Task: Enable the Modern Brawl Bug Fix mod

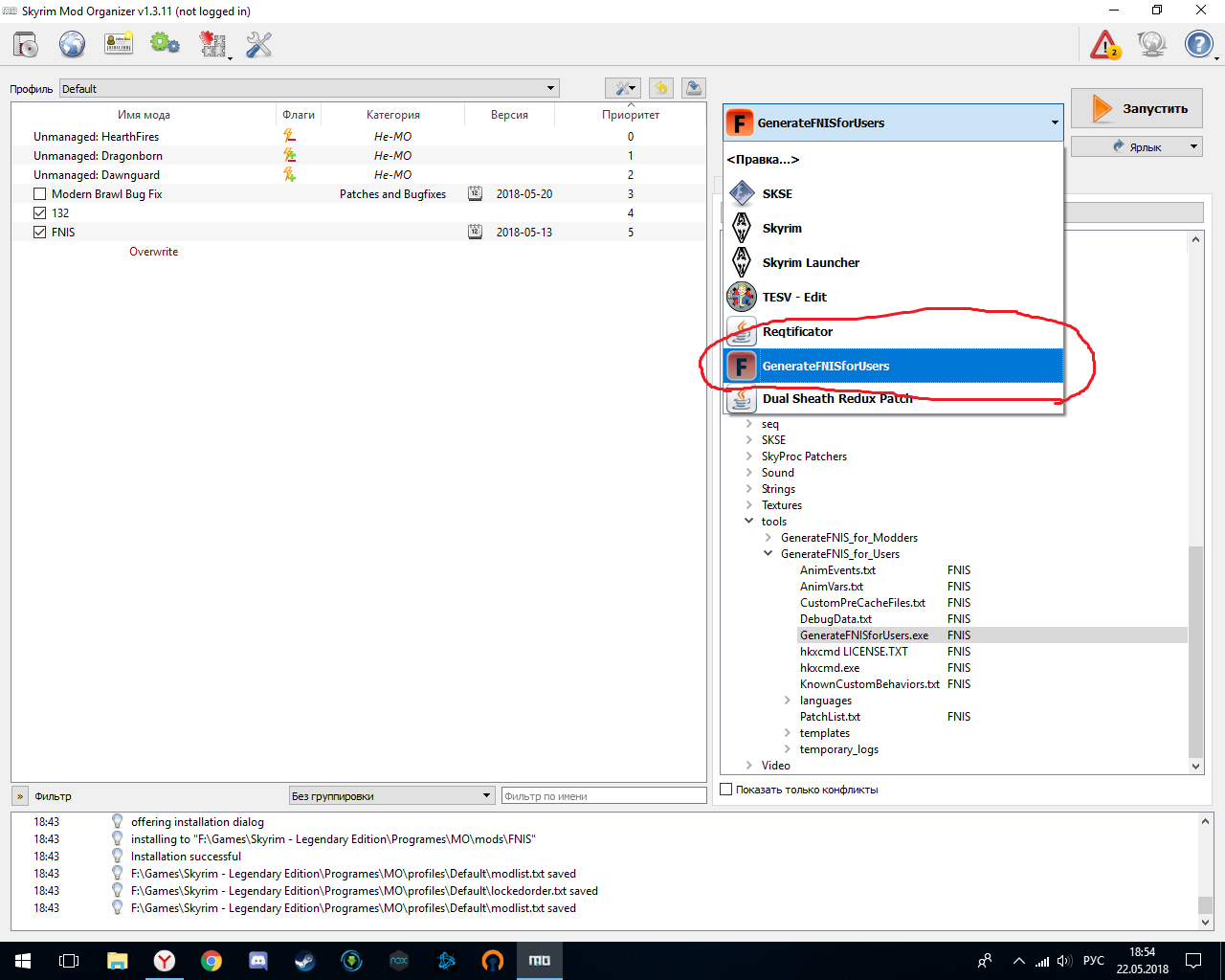Action: tap(39, 194)
